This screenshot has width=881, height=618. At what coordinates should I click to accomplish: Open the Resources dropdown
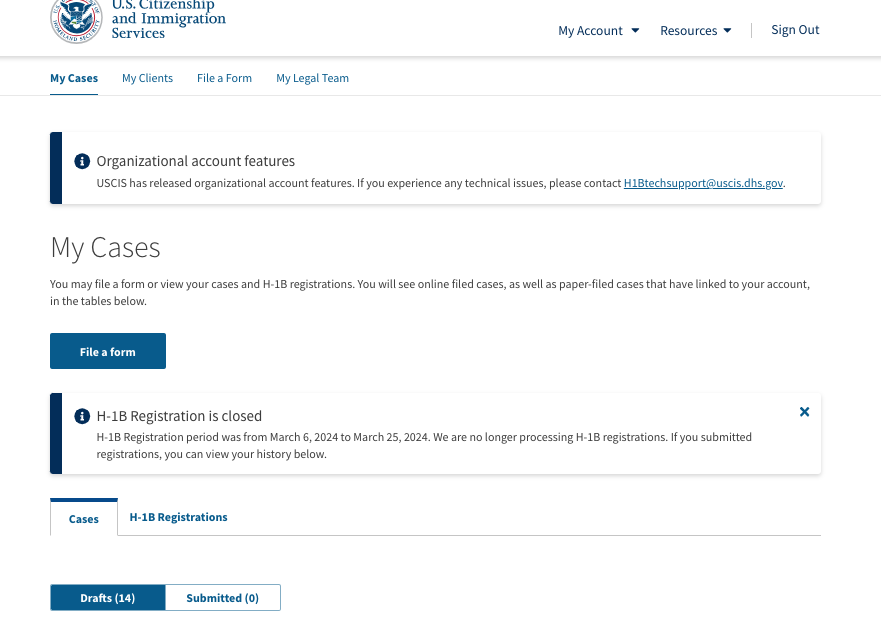[x=696, y=30]
